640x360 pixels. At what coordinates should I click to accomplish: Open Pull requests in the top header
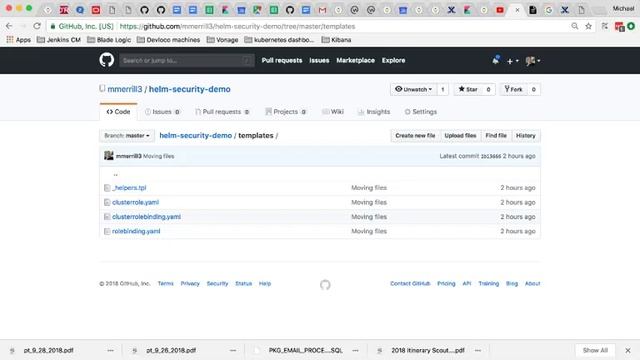(x=282, y=60)
